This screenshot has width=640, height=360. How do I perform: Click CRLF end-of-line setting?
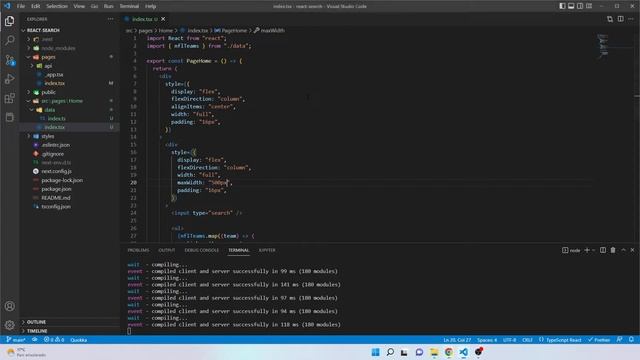point(527,340)
